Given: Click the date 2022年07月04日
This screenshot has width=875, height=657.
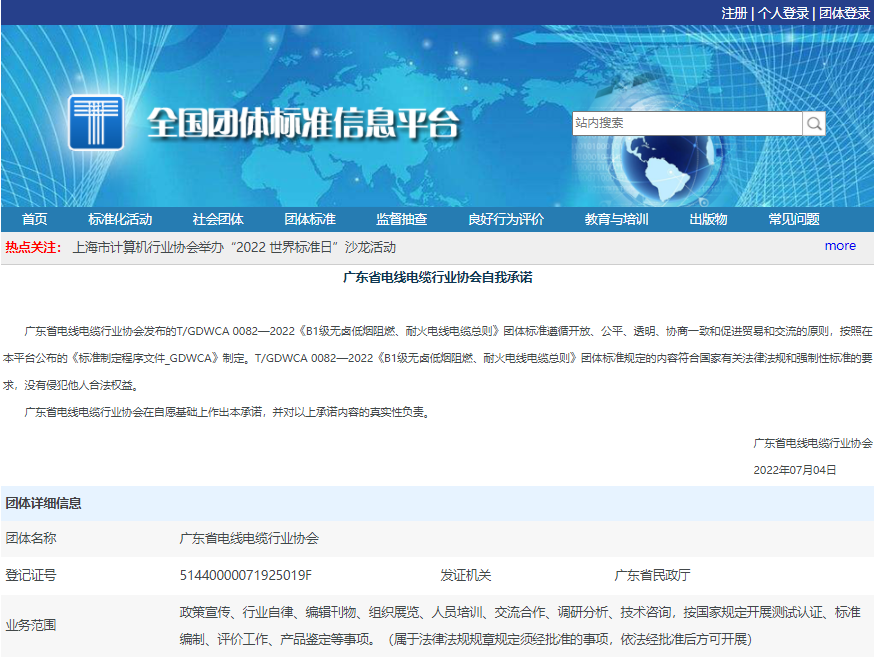Looking at the screenshot, I should (x=795, y=470).
